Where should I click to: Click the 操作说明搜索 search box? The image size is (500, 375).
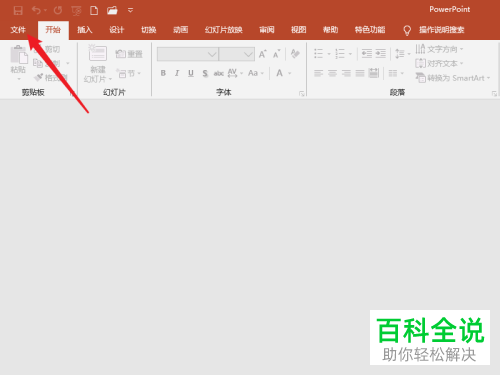[x=442, y=30]
